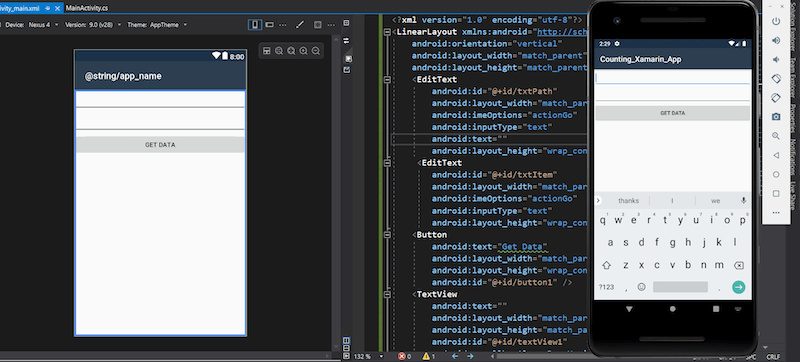Collapse the Button code node
This screenshot has height=362, width=800.
click(x=387, y=235)
